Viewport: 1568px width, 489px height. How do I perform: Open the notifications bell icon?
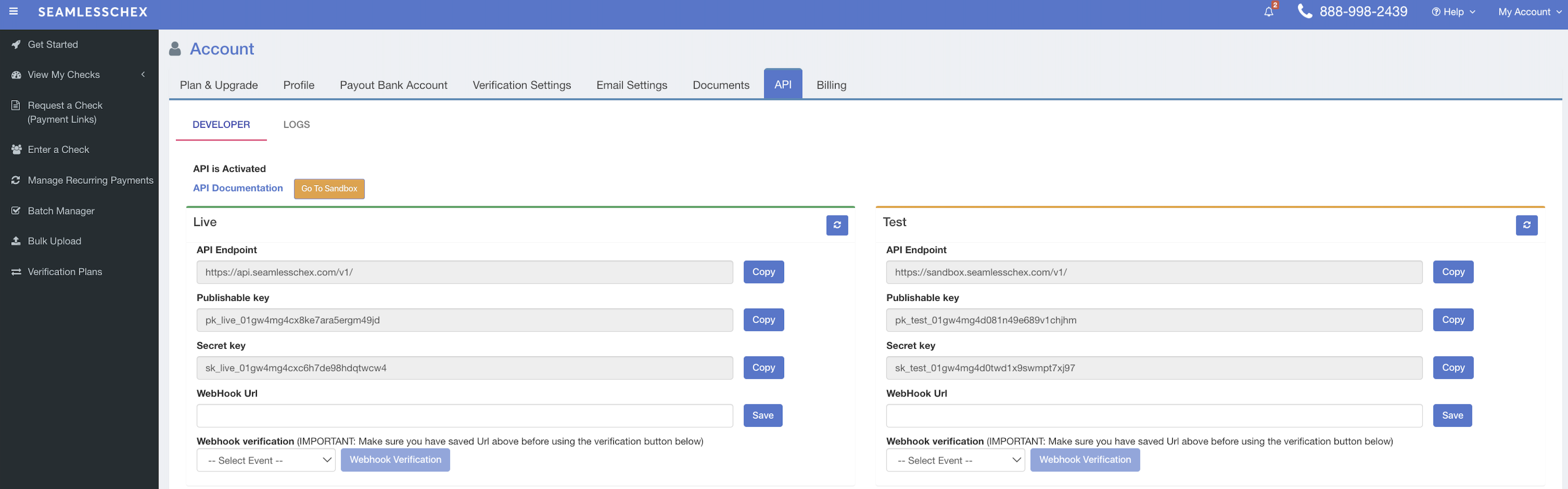pos(1269,12)
